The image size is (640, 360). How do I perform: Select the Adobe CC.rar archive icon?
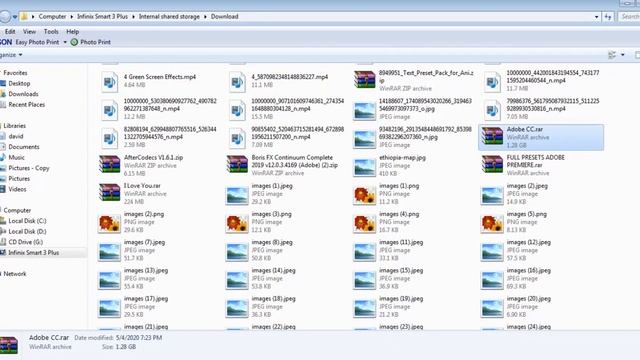492,136
